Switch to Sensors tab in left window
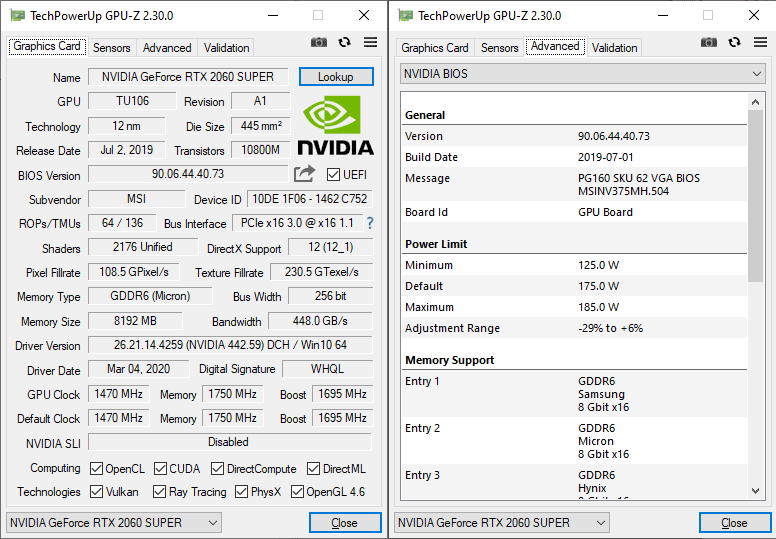This screenshot has width=776, height=539. 112,48
